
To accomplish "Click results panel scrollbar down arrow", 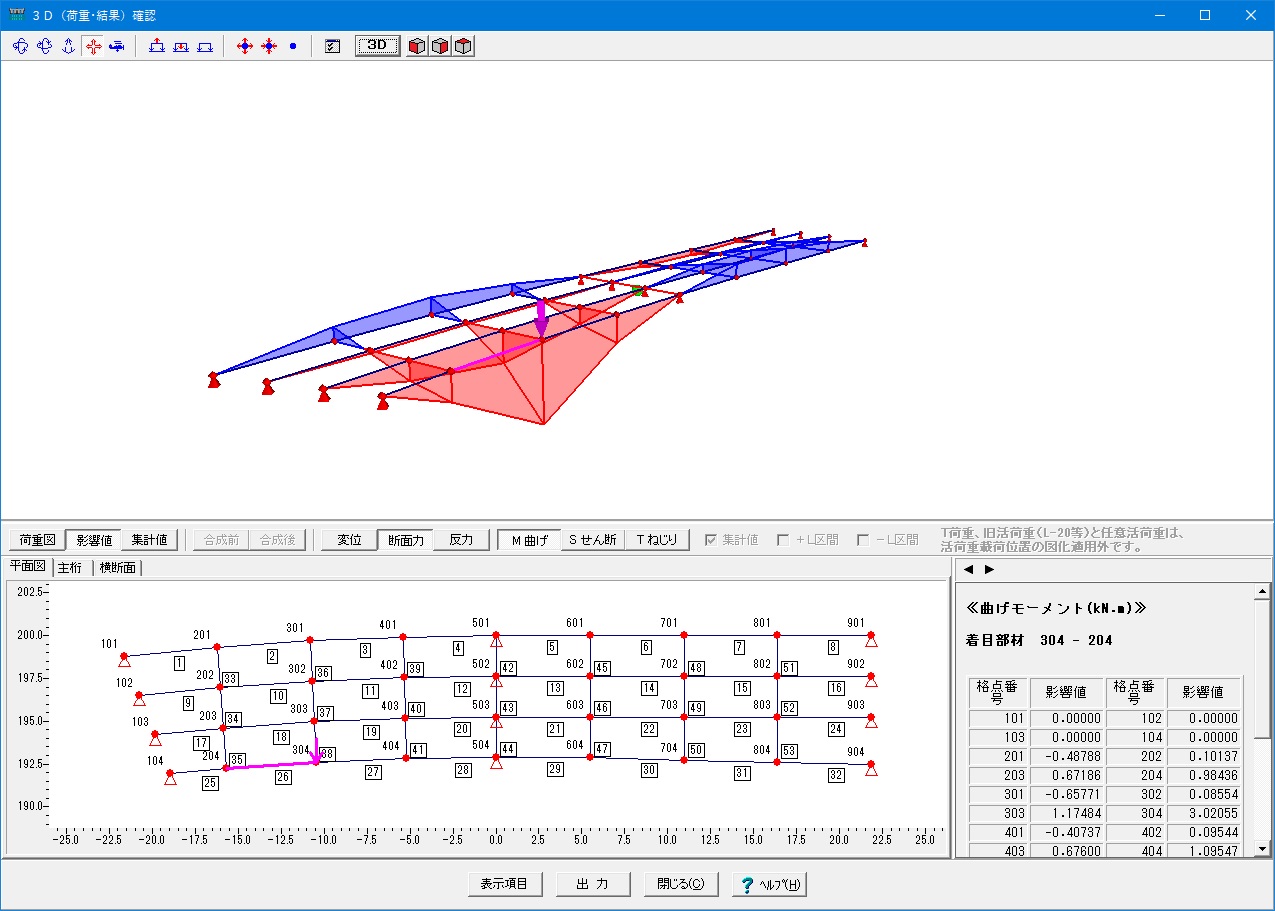I will click(1262, 849).
